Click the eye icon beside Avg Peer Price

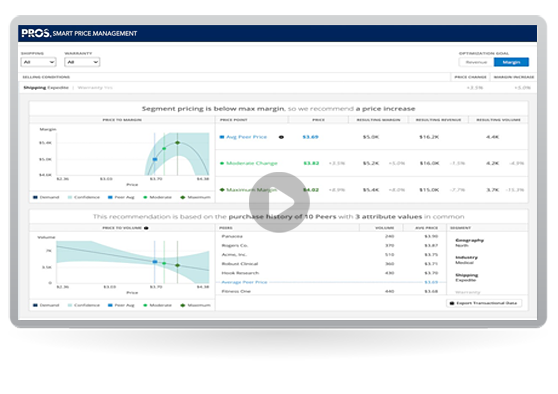(x=281, y=137)
